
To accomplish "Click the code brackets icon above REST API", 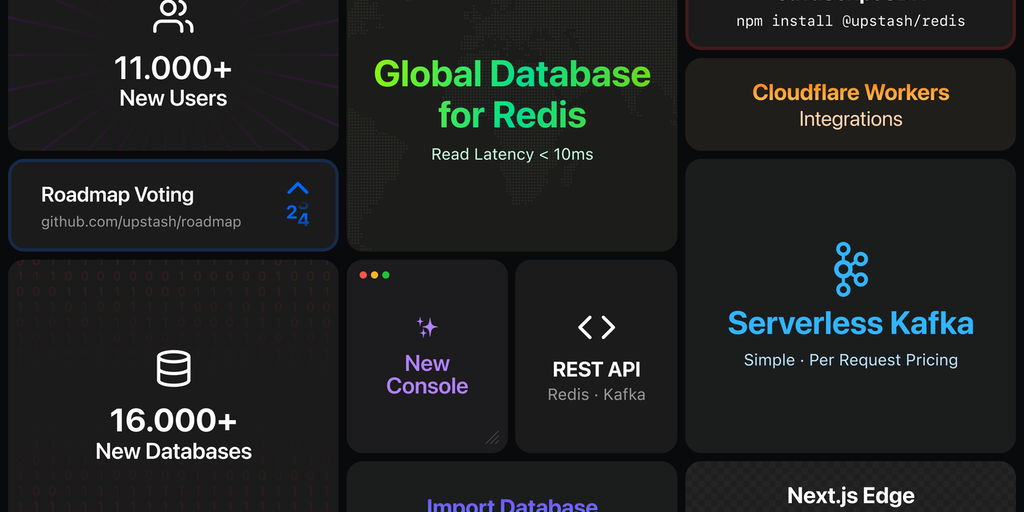I will 596,327.
